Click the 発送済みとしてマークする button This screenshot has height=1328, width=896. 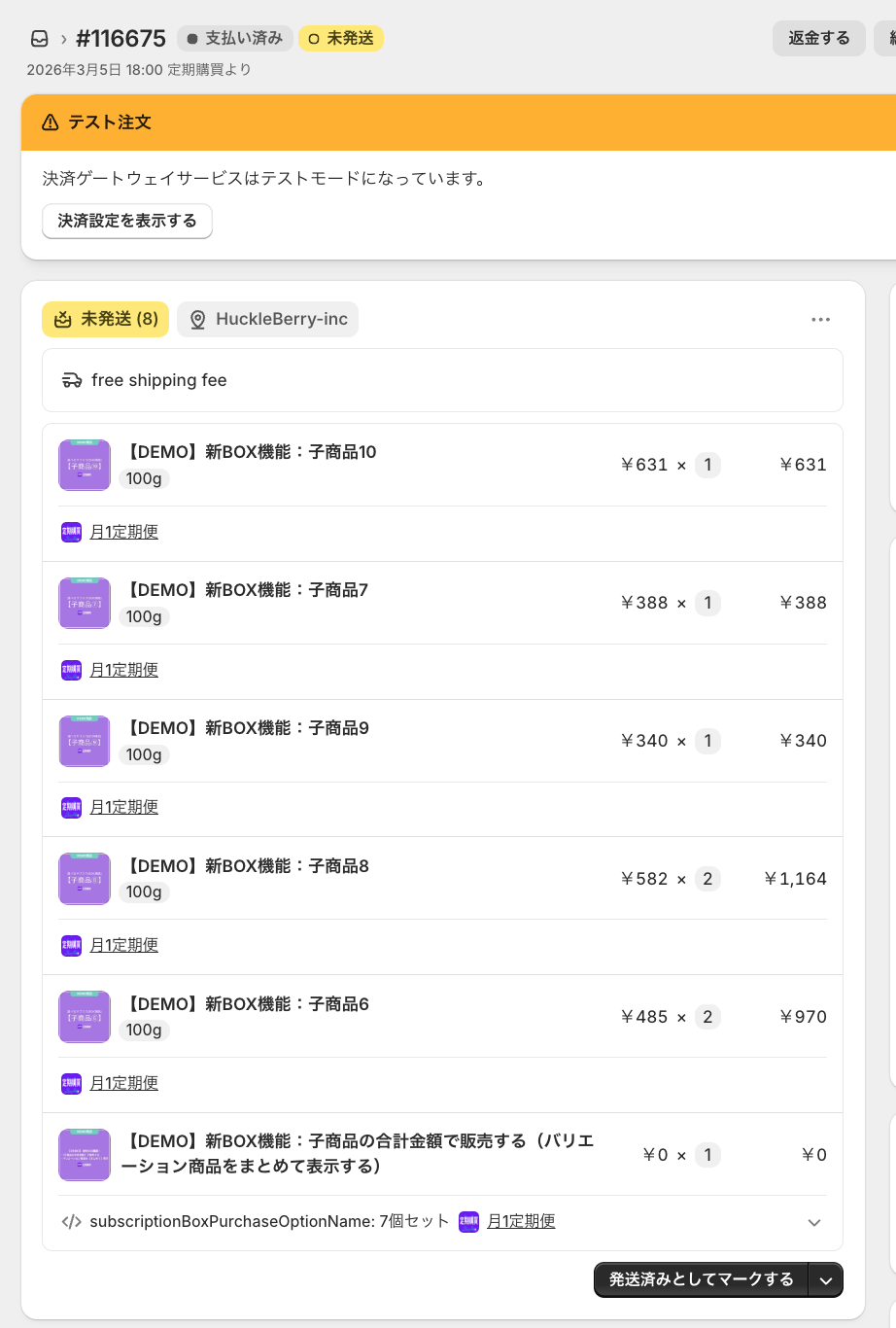point(702,1279)
